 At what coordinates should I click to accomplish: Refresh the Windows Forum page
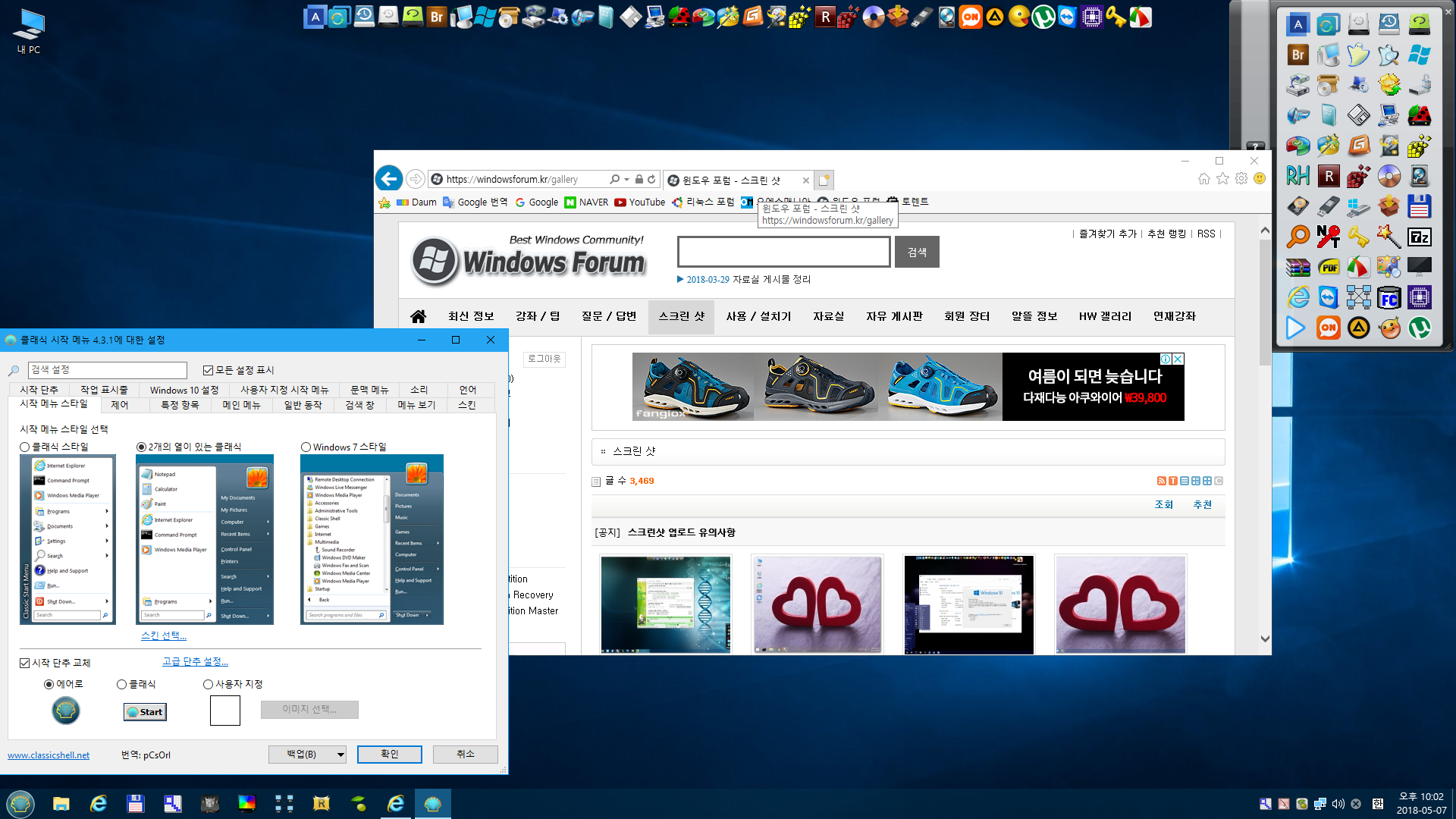click(x=651, y=180)
